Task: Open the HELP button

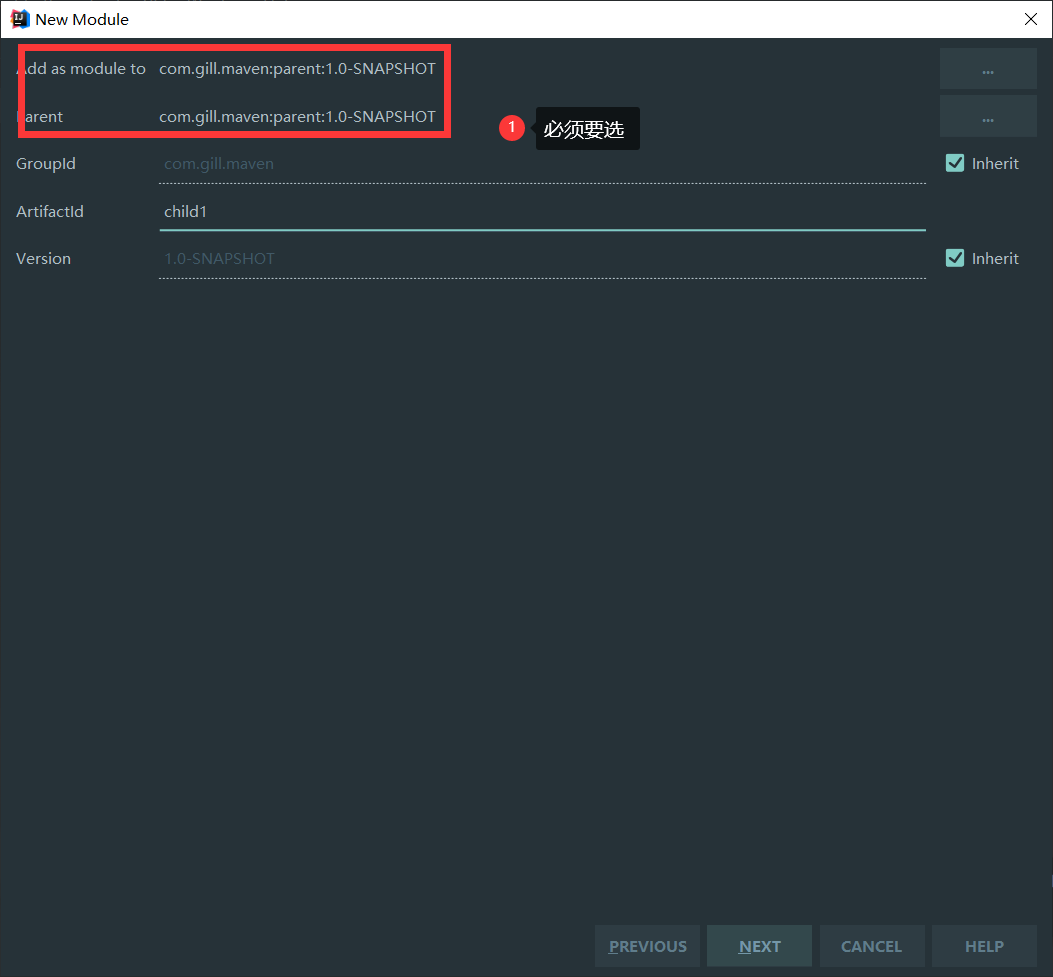Action: [x=985, y=946]
